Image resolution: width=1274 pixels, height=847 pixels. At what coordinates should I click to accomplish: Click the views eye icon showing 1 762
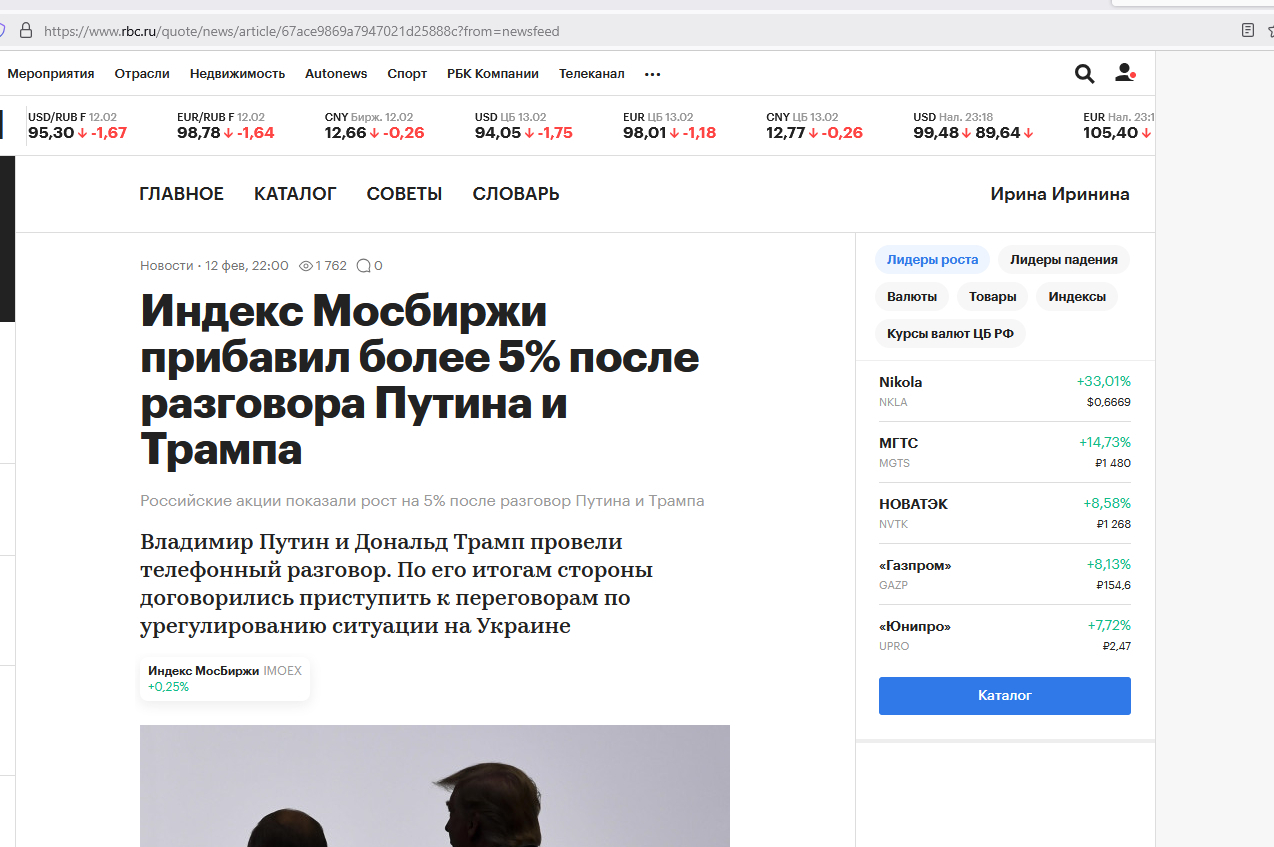[306, 266]
